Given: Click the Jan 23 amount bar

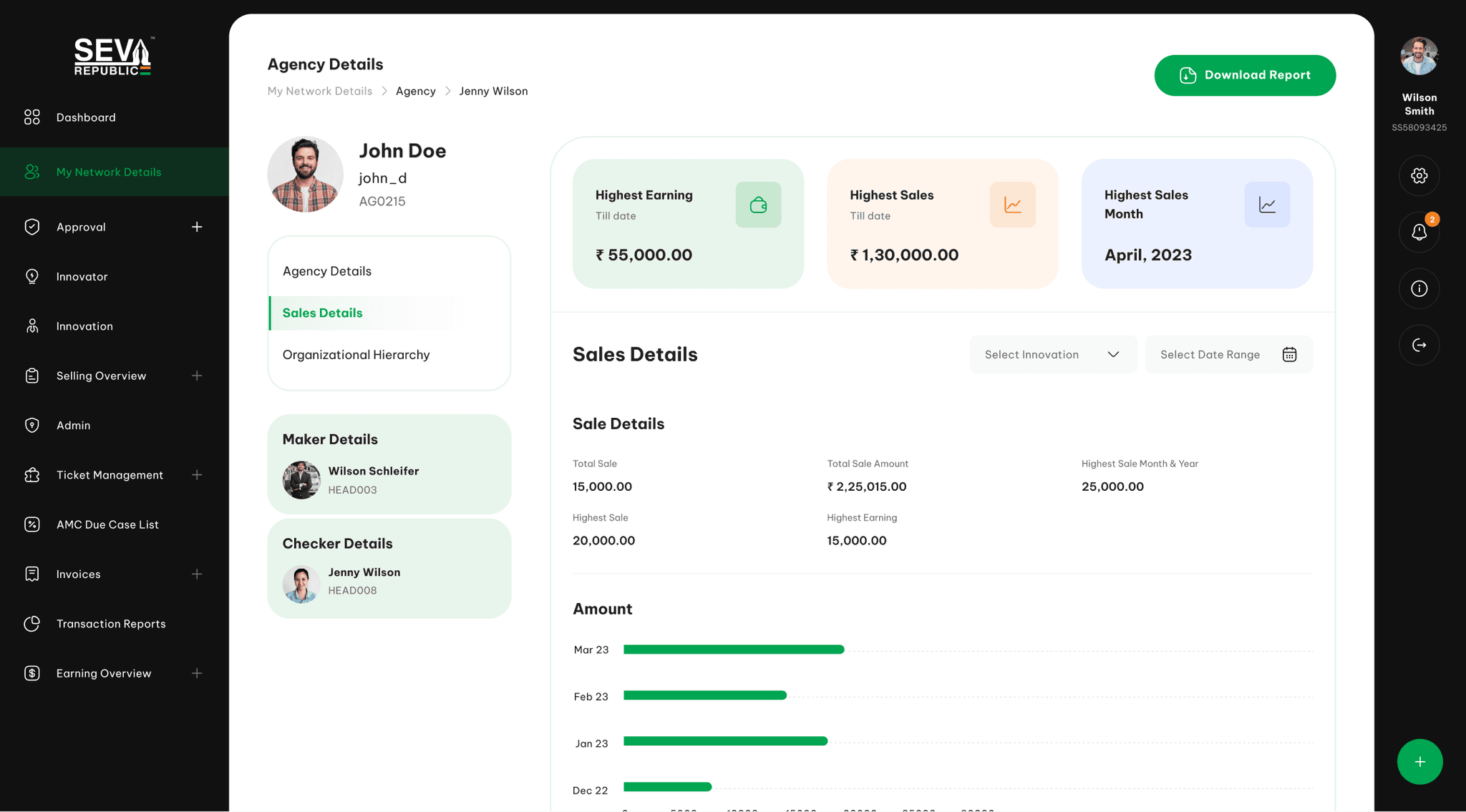Looking at the screenshot, I should 725,741.
